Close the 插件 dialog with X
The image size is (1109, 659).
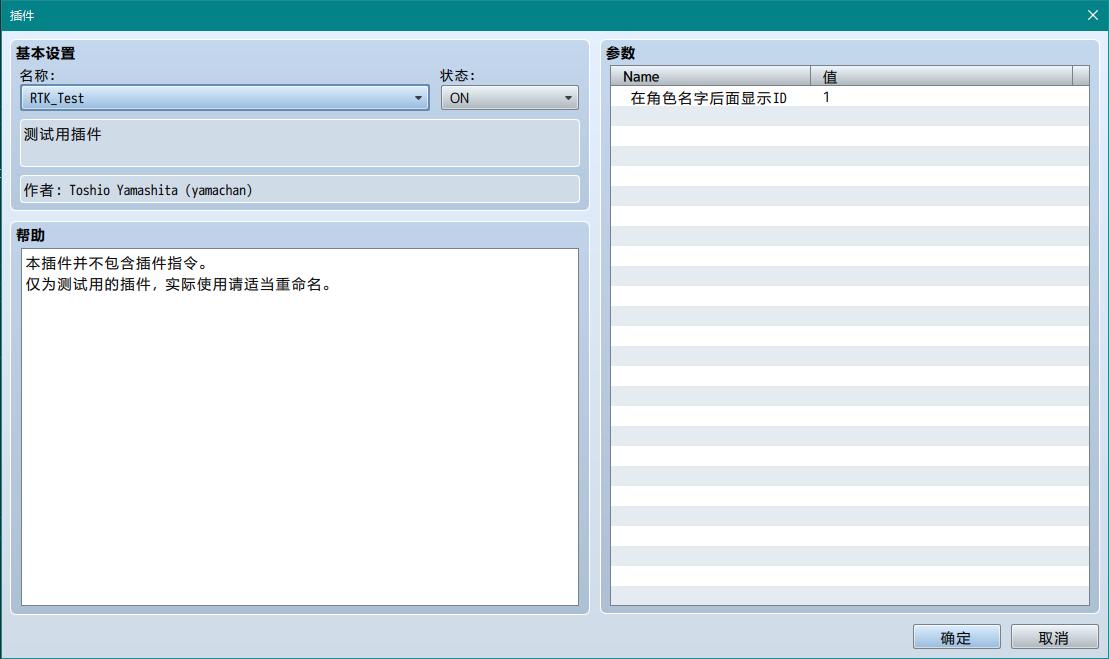click(x=1092, y=15)
